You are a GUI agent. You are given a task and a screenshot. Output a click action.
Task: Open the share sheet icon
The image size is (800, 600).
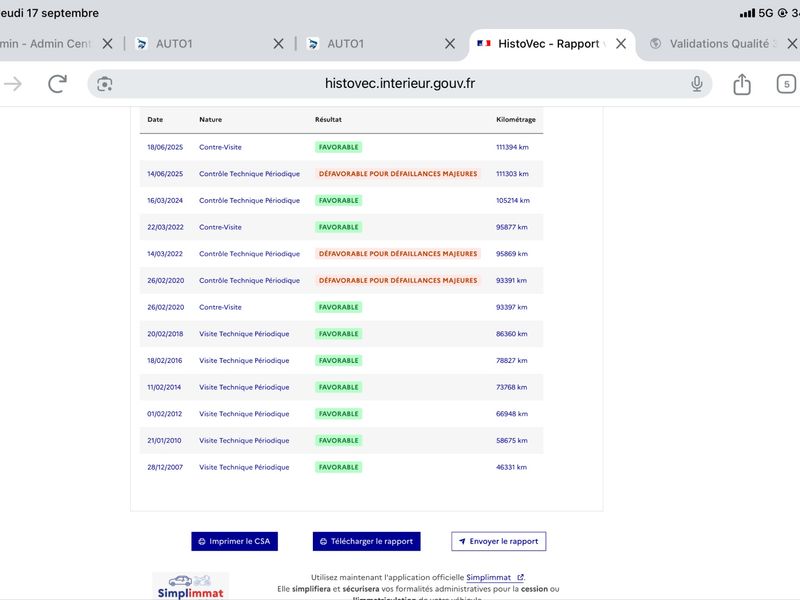coord(742,84)
